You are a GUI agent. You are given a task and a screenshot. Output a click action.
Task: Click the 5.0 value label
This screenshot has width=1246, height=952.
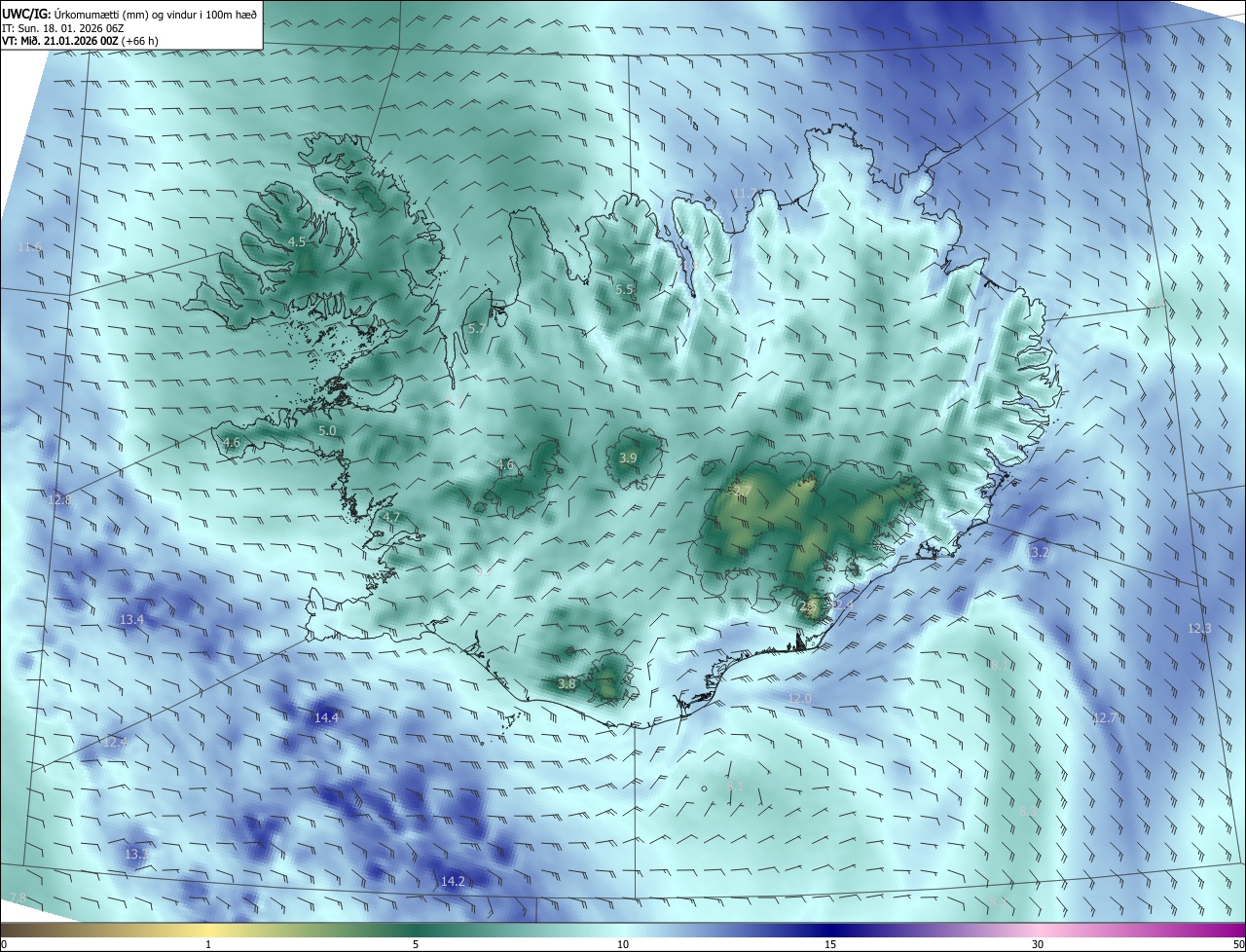(327, 430)
